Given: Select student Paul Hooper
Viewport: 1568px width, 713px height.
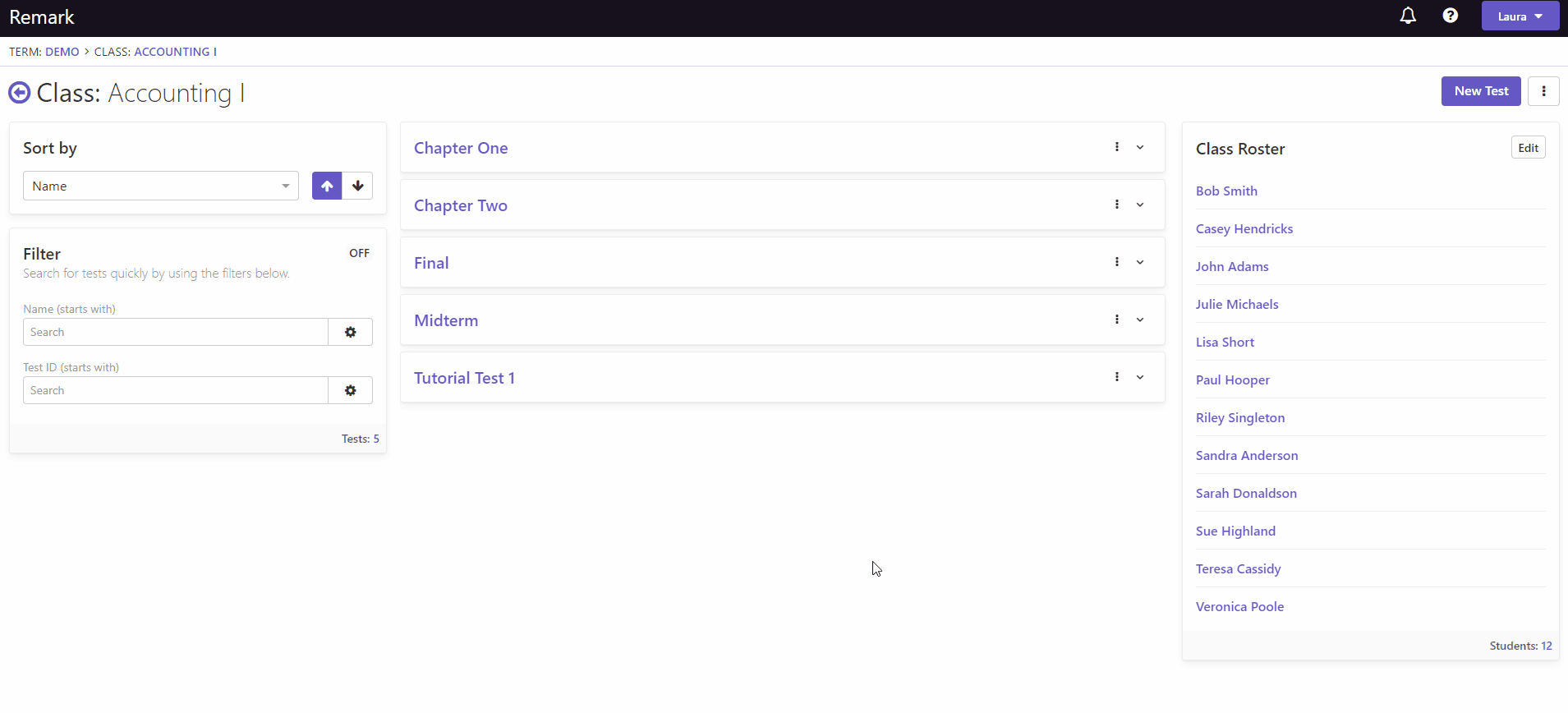Looking at the screenshot, I should (1233, 379).
